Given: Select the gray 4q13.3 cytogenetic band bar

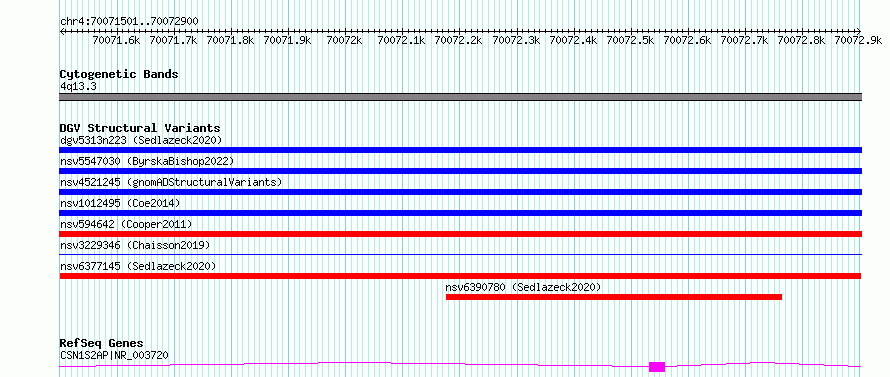Looking at the screenshot, I should 460,97.
